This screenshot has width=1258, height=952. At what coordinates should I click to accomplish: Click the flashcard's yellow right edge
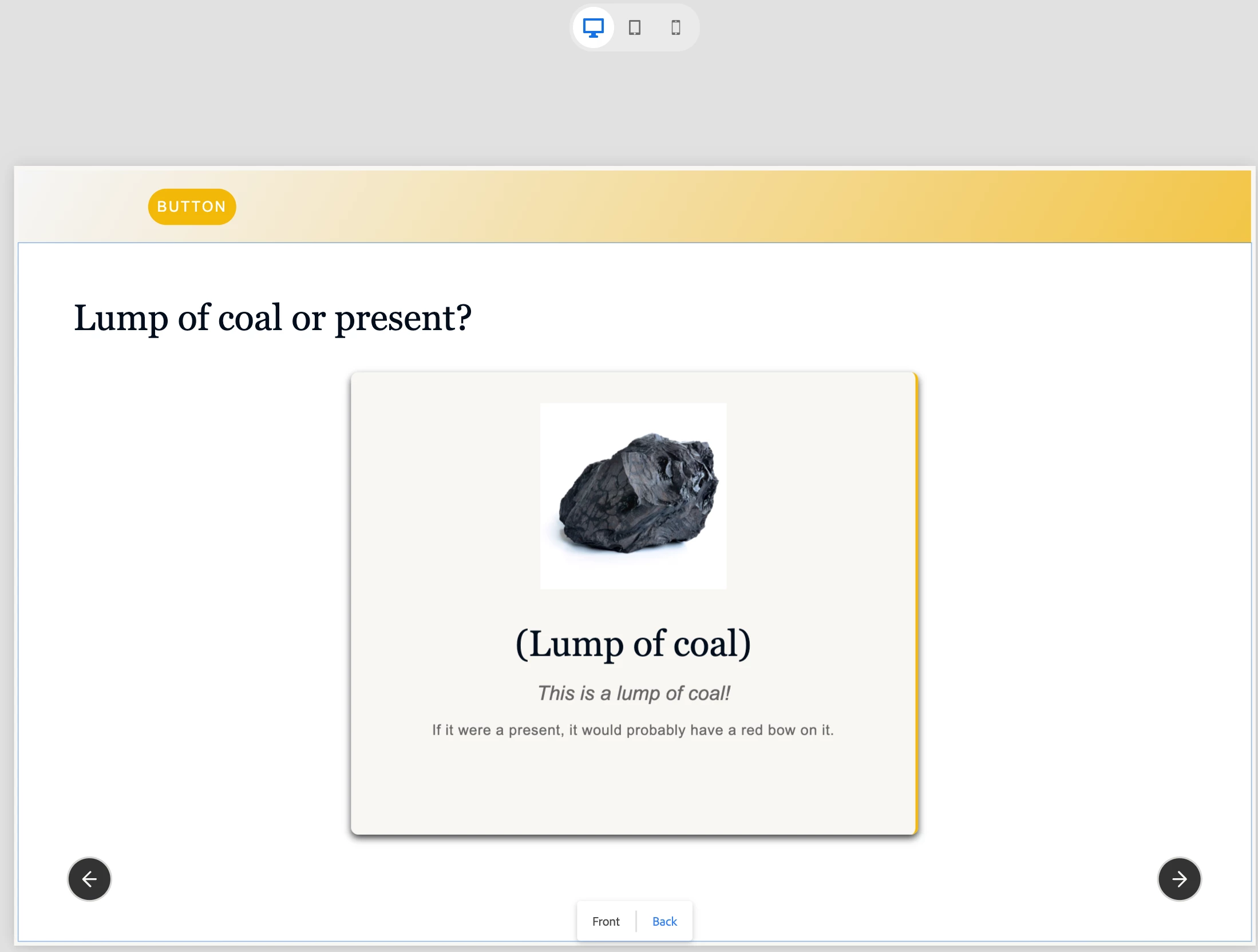tap(916, 601)
